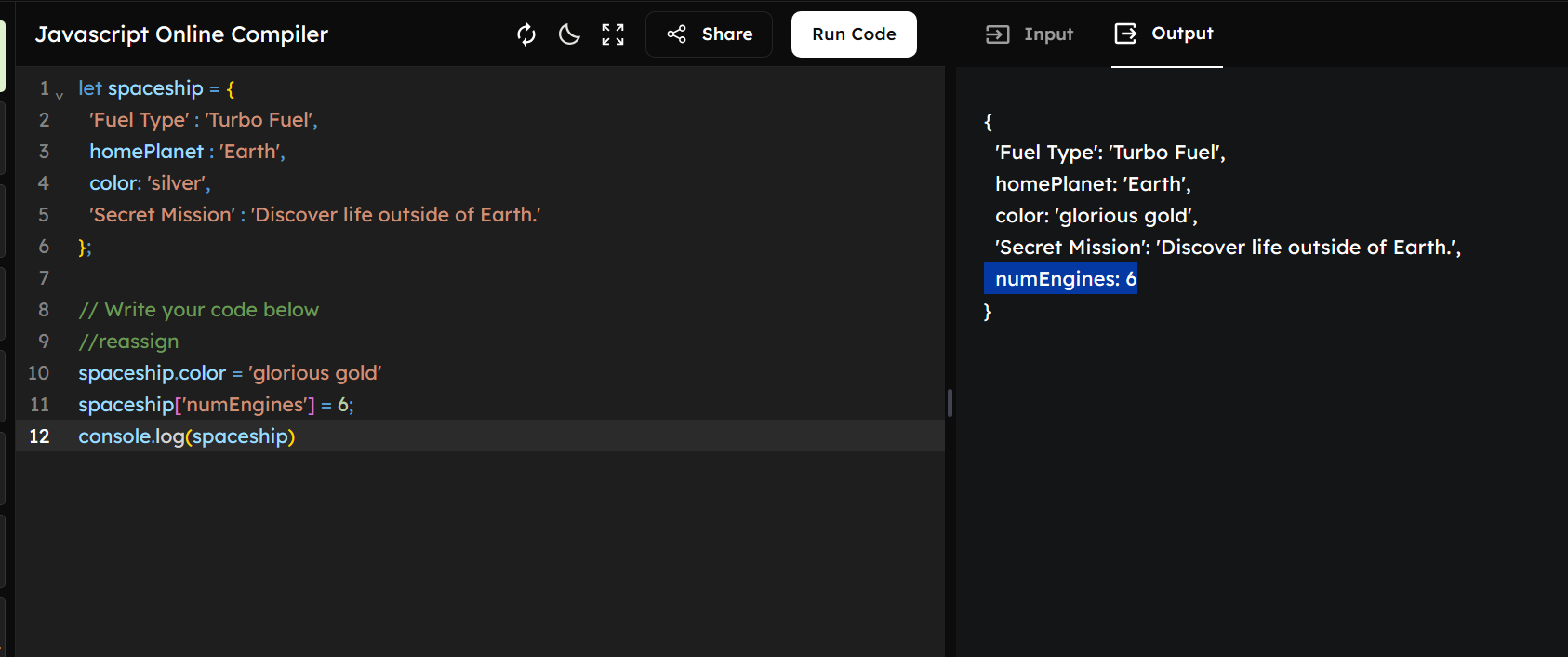Click line number 1 in the gutter

point(44,88)
